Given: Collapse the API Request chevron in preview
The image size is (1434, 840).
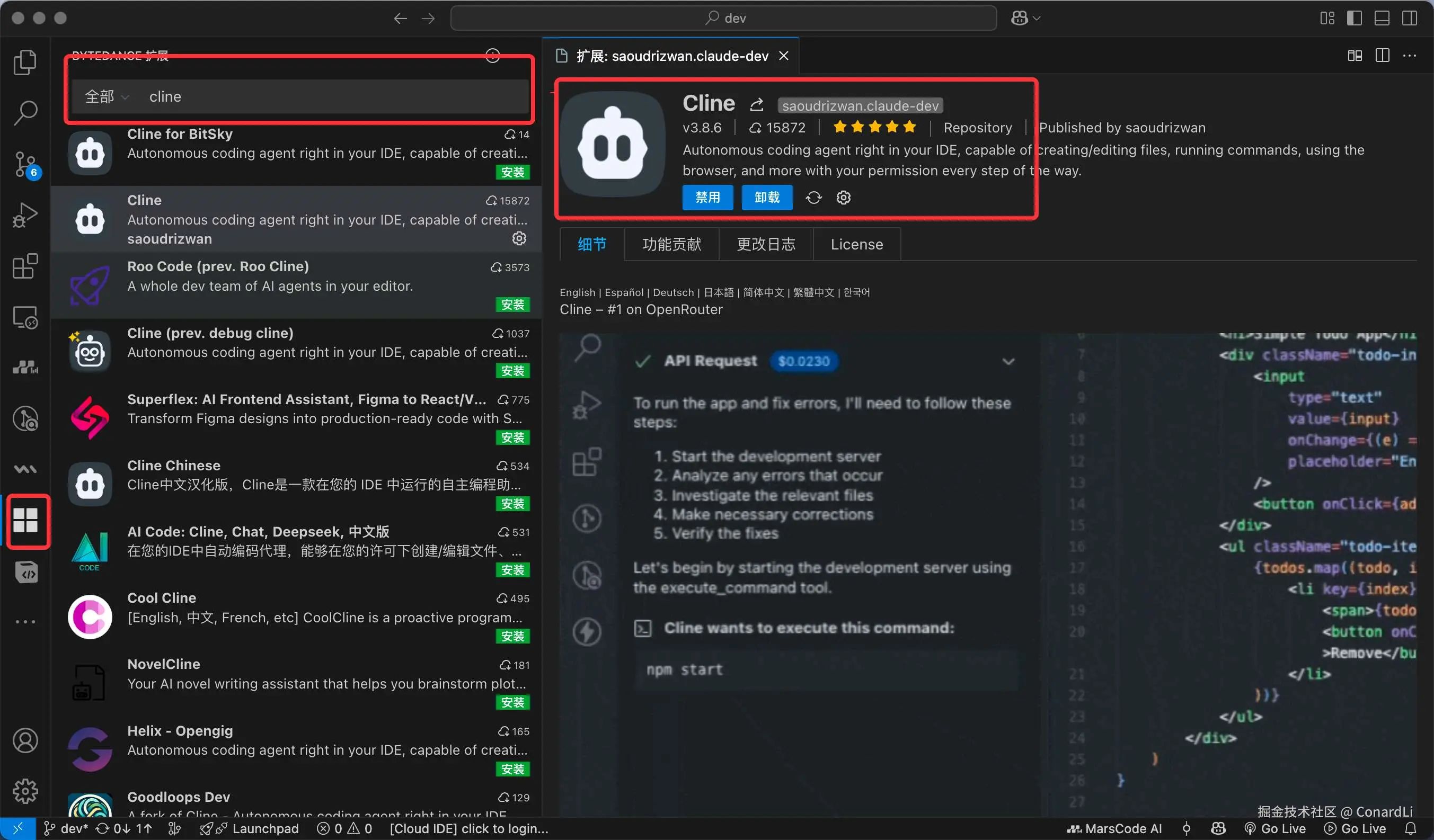Looking at the screenshot, I should point(1008,362).
